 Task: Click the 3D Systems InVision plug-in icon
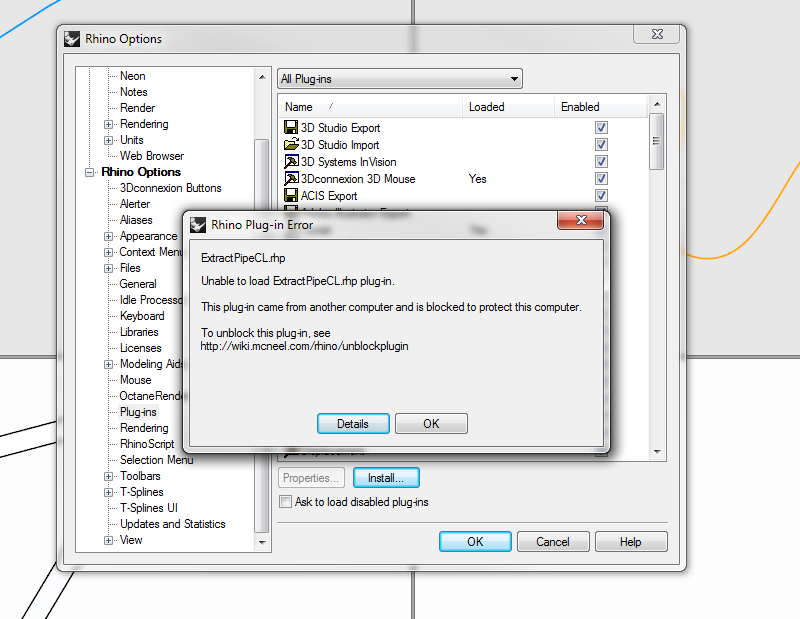(x=291, y=161)
